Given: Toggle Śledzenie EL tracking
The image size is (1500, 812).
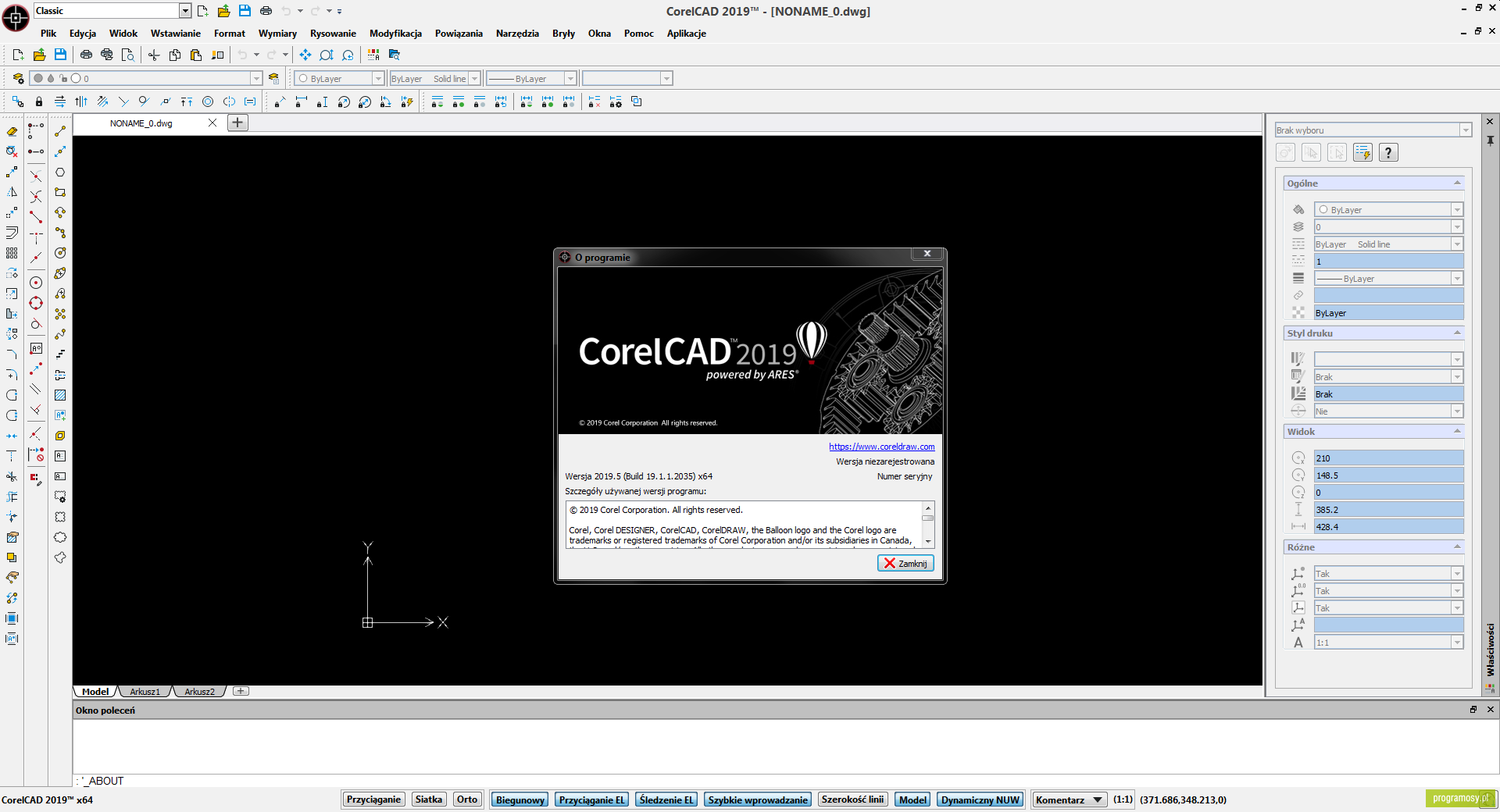Looking at the screenshot, I should point(666,800).
